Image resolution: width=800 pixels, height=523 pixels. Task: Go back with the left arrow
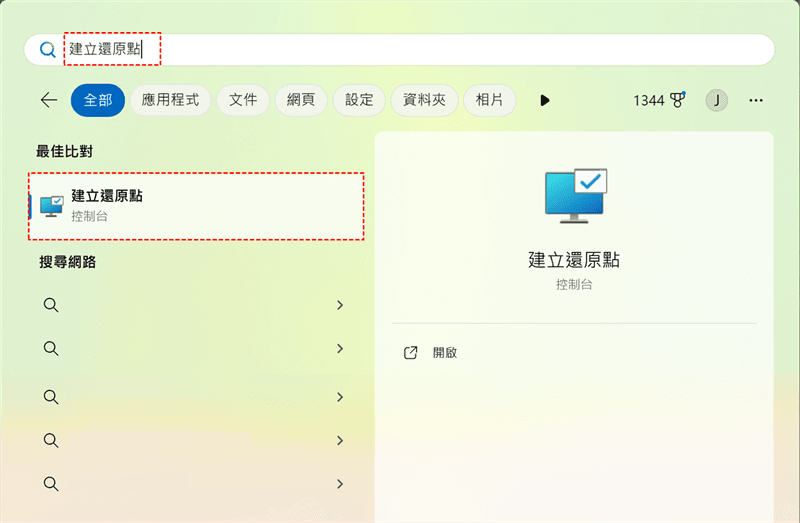pyautogui.click(x=49, y=100)
